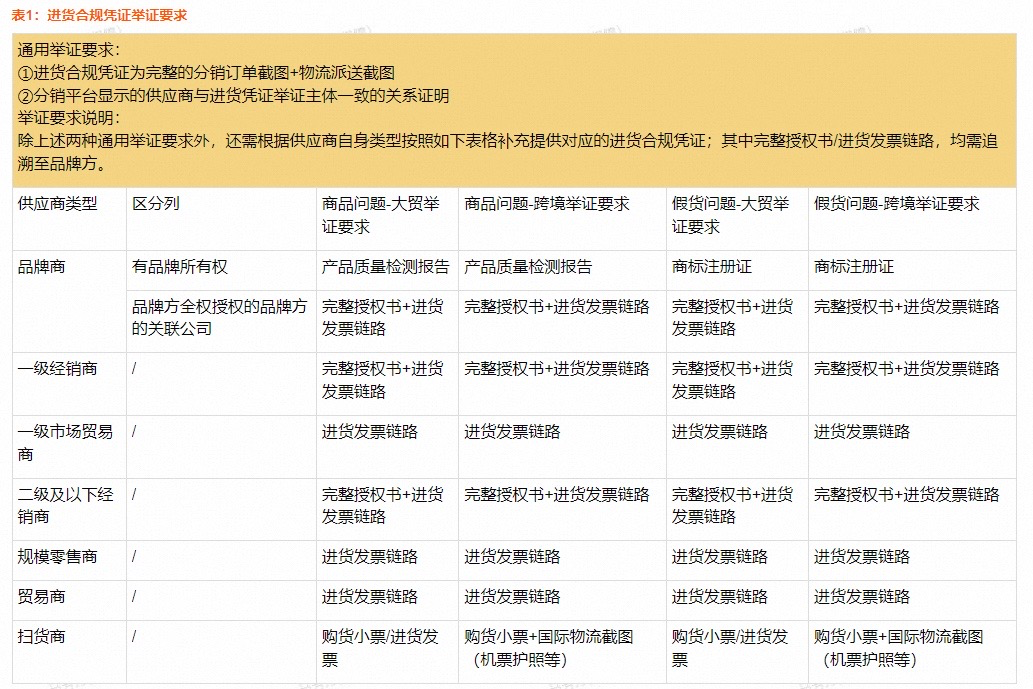Select 商标注册证 under 假货问题-跨境
The image size is (1033, 689).
coord(854,267)
